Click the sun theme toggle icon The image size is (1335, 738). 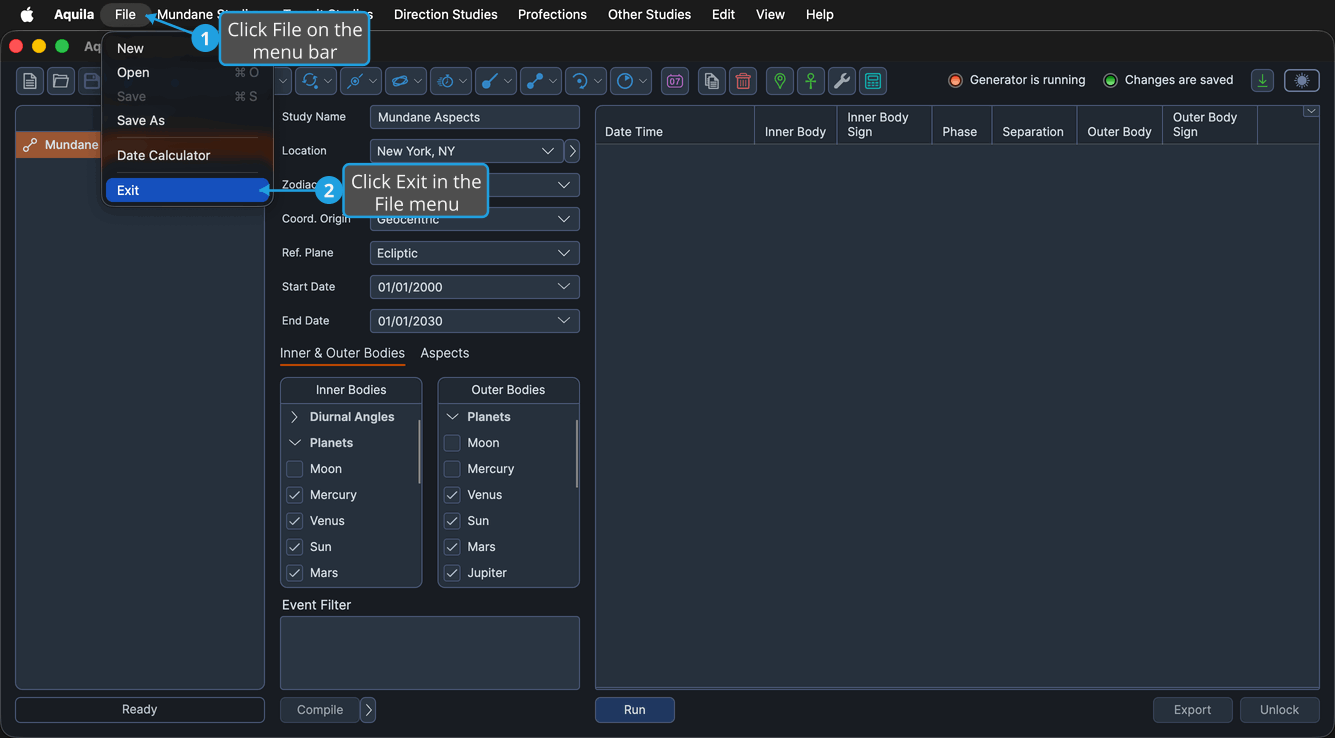click(1302, 81)
